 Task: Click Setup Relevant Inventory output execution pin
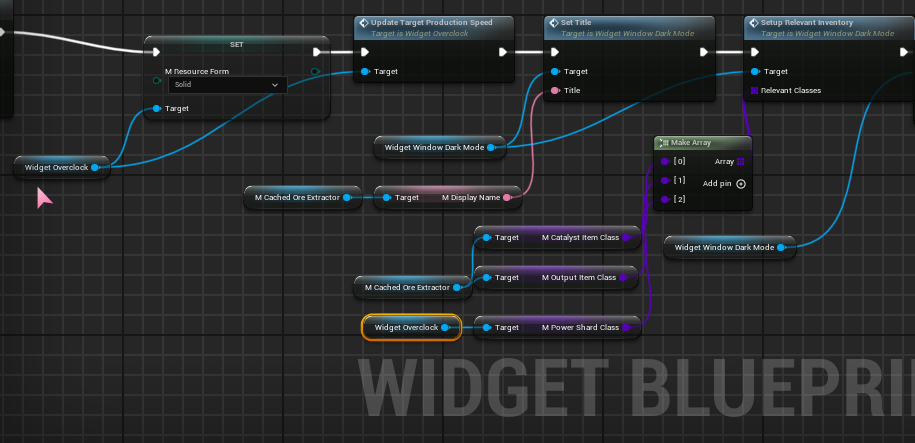click(904, 52)
